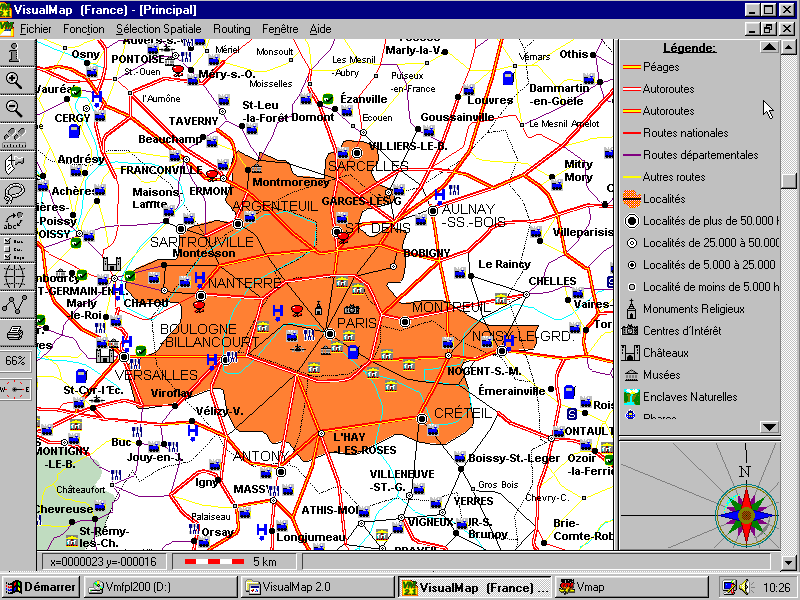This screenshot has height=600, width=800.
Task: Switch to the VisualMap 2.0 taskbar window
Action: (317, 587)
